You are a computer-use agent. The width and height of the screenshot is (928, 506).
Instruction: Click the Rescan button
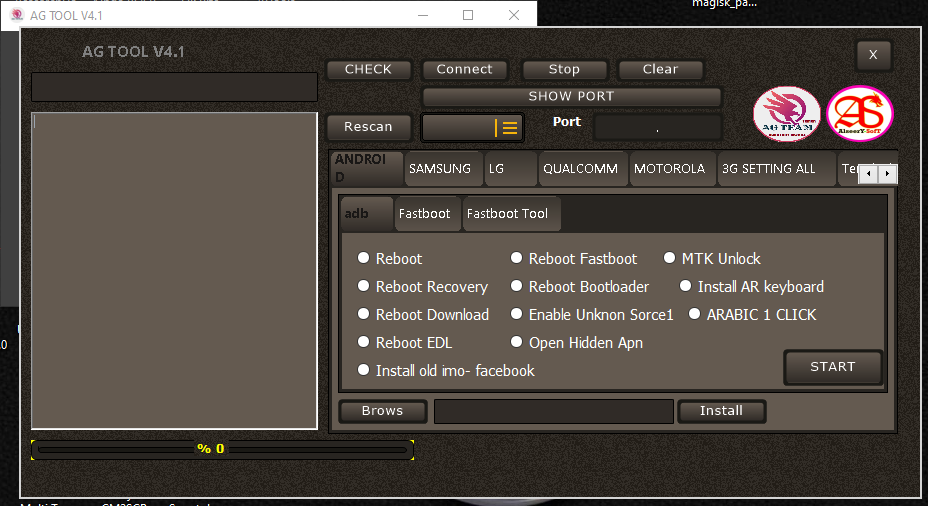(x=369, y=127)
